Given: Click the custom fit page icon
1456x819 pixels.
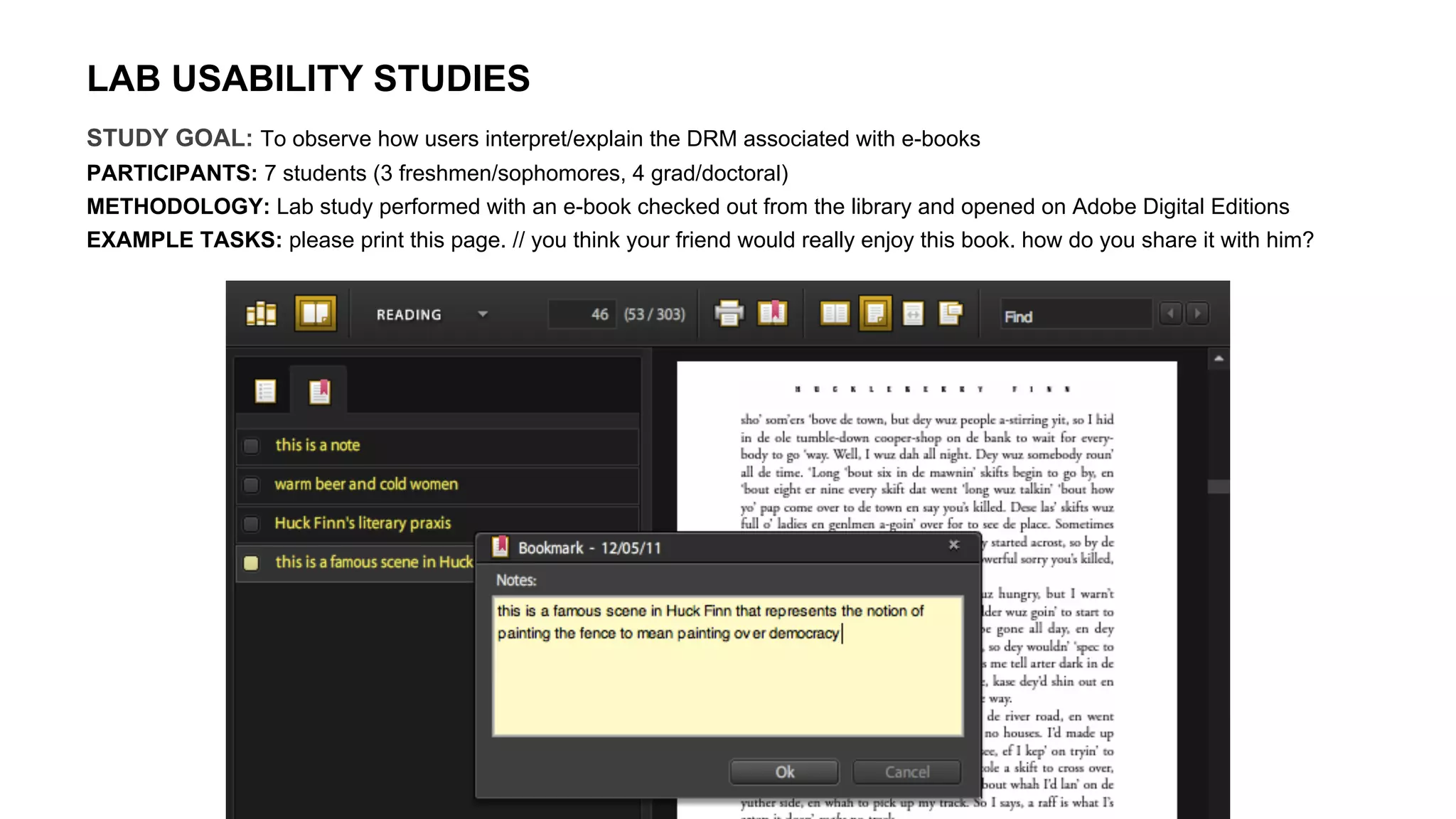Looking at the screenshot, I should click(951, 313).
